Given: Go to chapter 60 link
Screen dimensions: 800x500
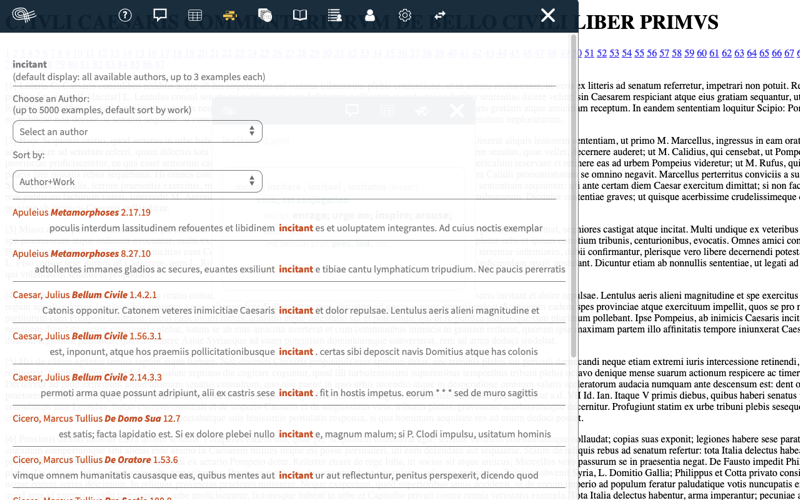Looking at the screenshot, I should pyautogui.click(x=702, y=53).
